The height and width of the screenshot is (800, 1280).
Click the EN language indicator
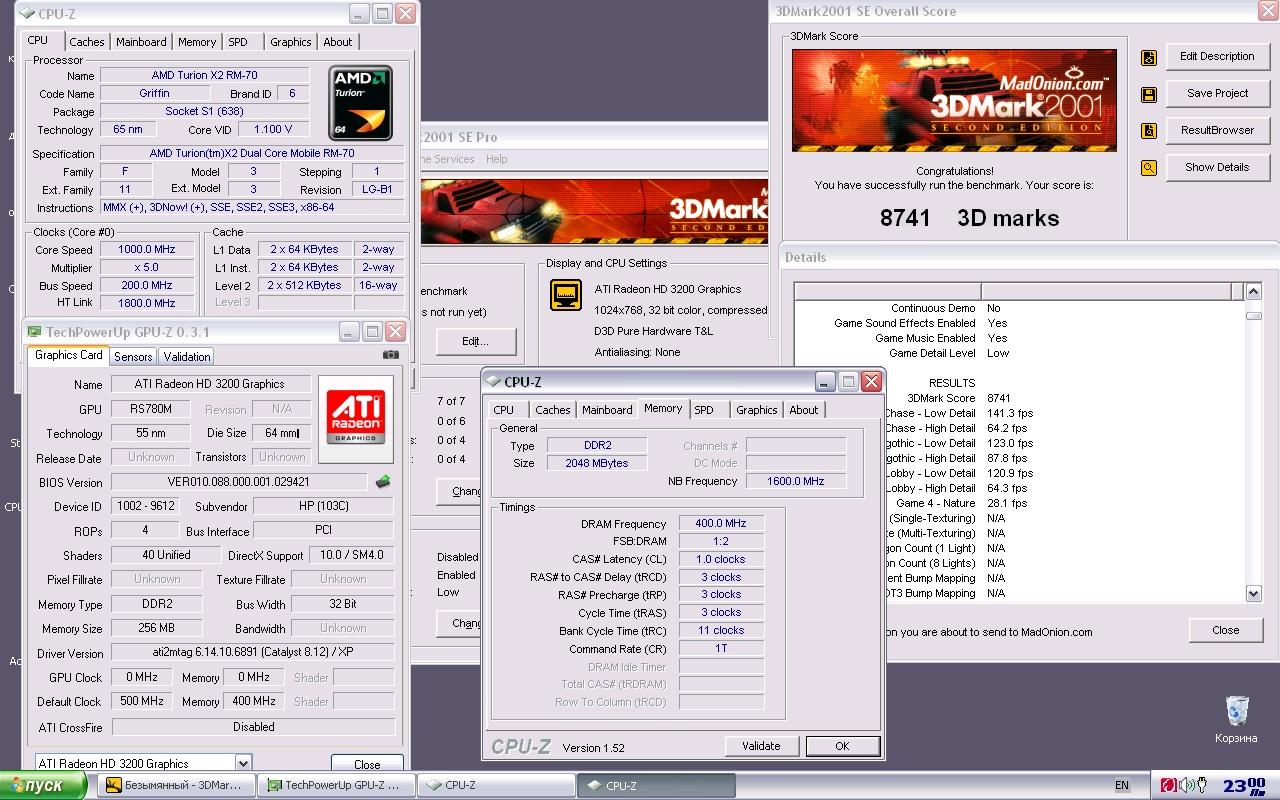coord(1122,786)
